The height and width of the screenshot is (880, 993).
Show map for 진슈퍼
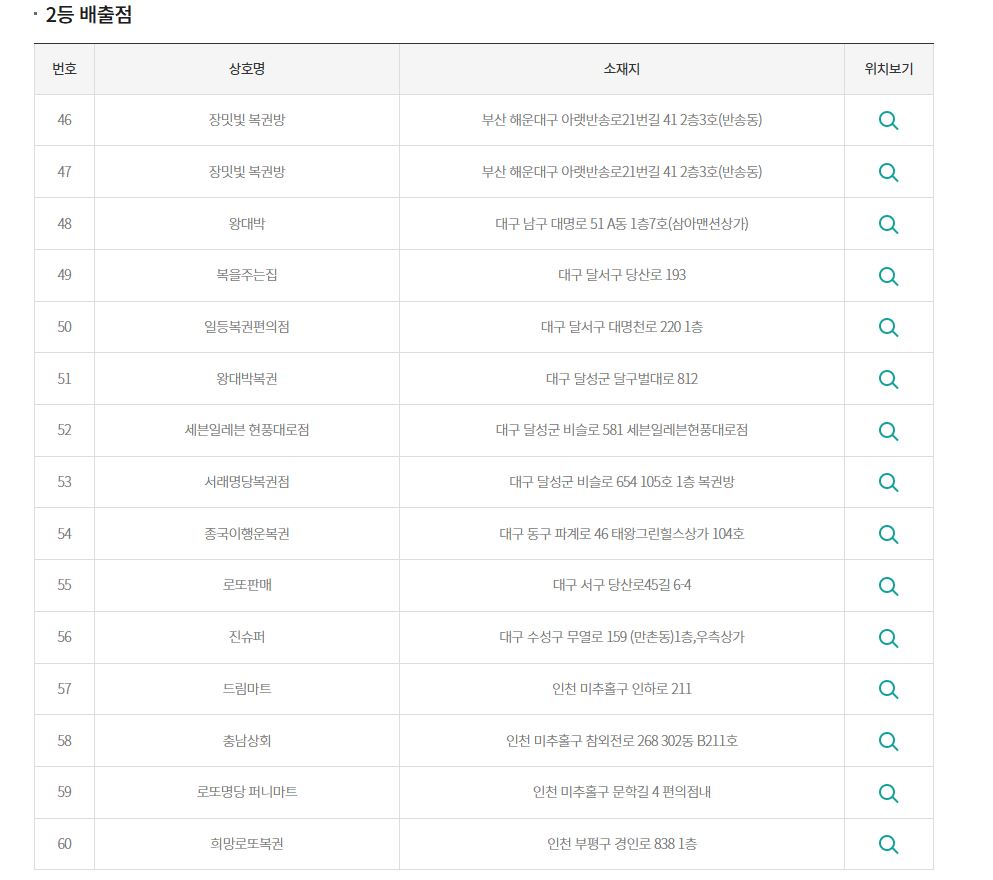(x=888, y=638)
